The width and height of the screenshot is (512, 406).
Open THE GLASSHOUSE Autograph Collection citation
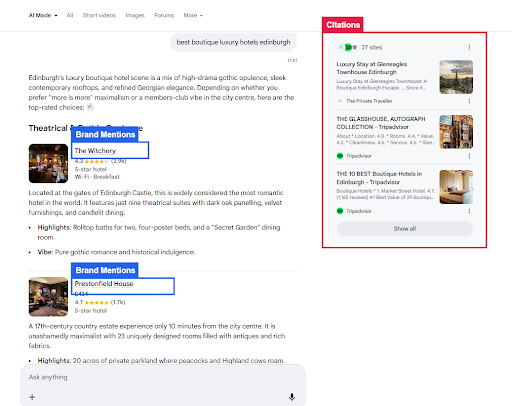pyautogui.click(x=381, y=123)
